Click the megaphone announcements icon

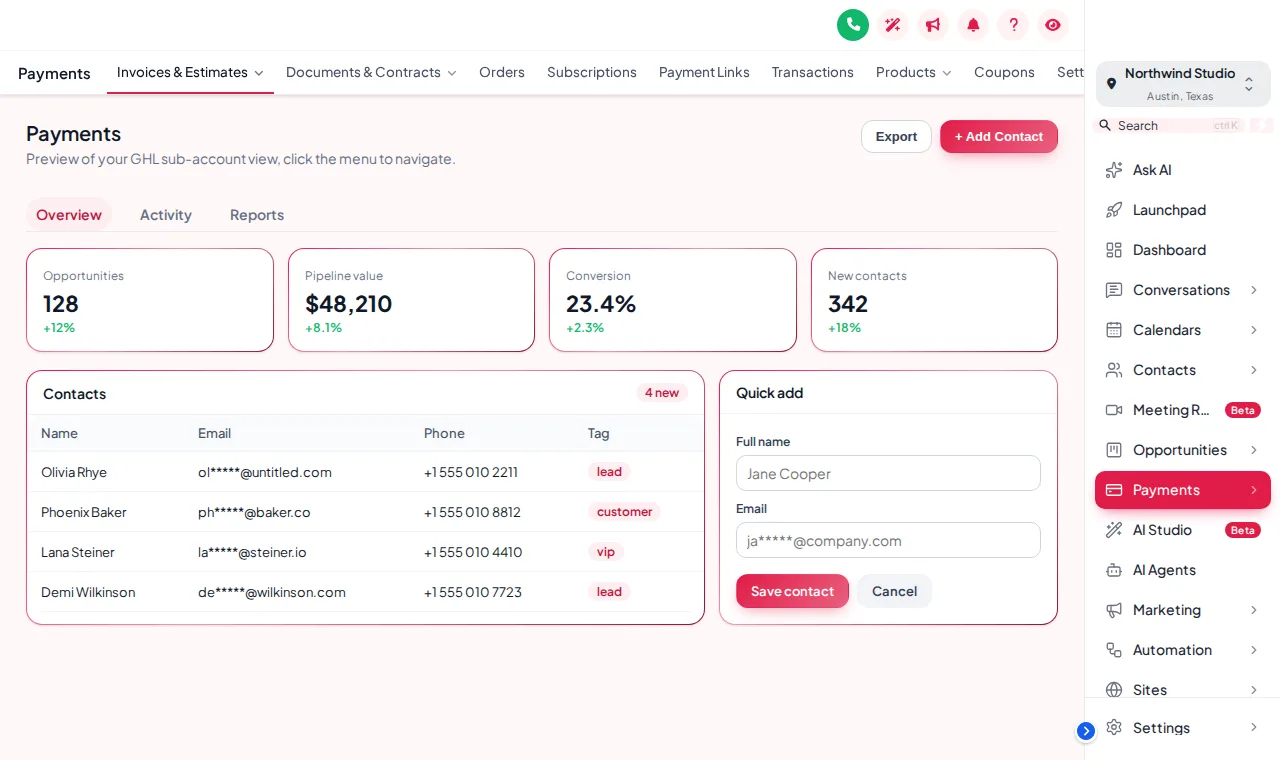(x=933, y=25)
